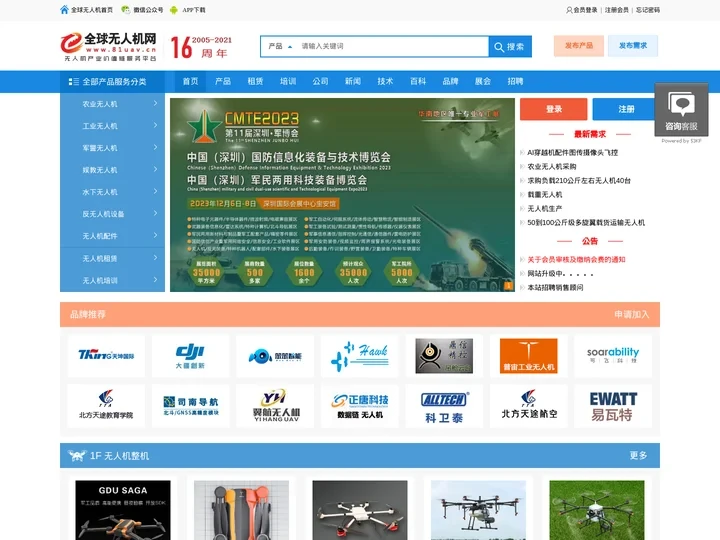Open the 百科 nav menu item
This screenshot has width=720, height=540.
point(418,82)
